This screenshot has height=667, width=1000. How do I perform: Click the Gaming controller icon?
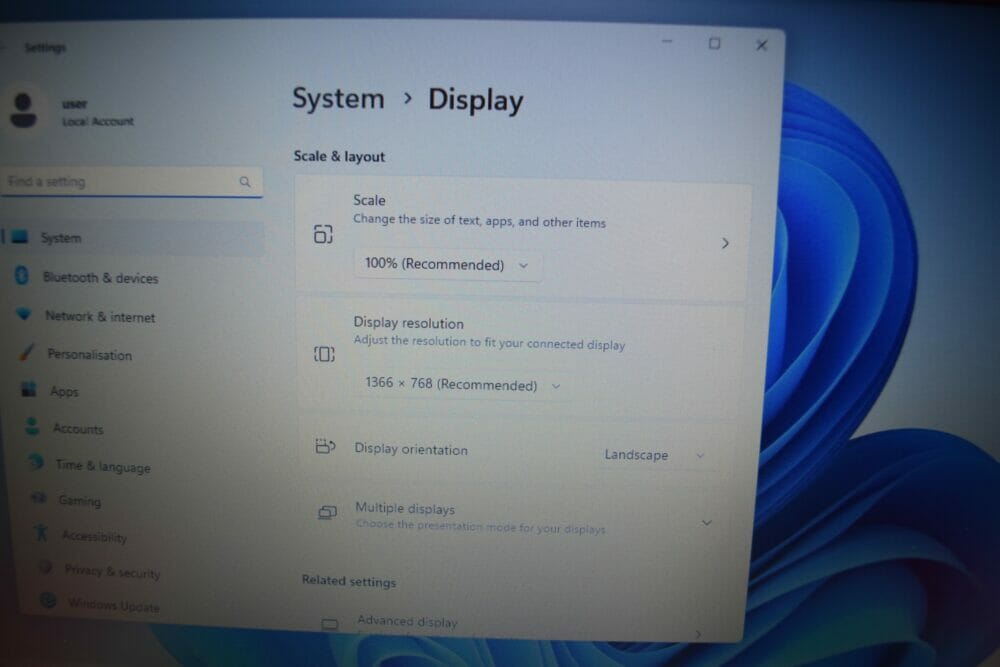point(39,497)
